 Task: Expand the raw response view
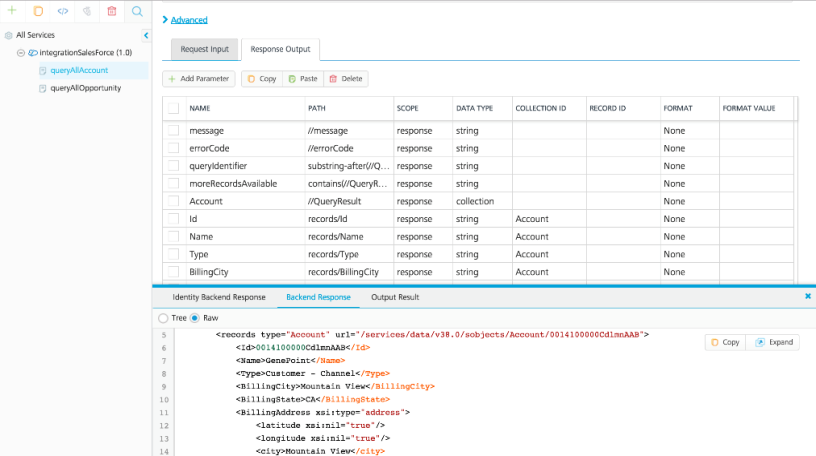click(x=773, y=342)
